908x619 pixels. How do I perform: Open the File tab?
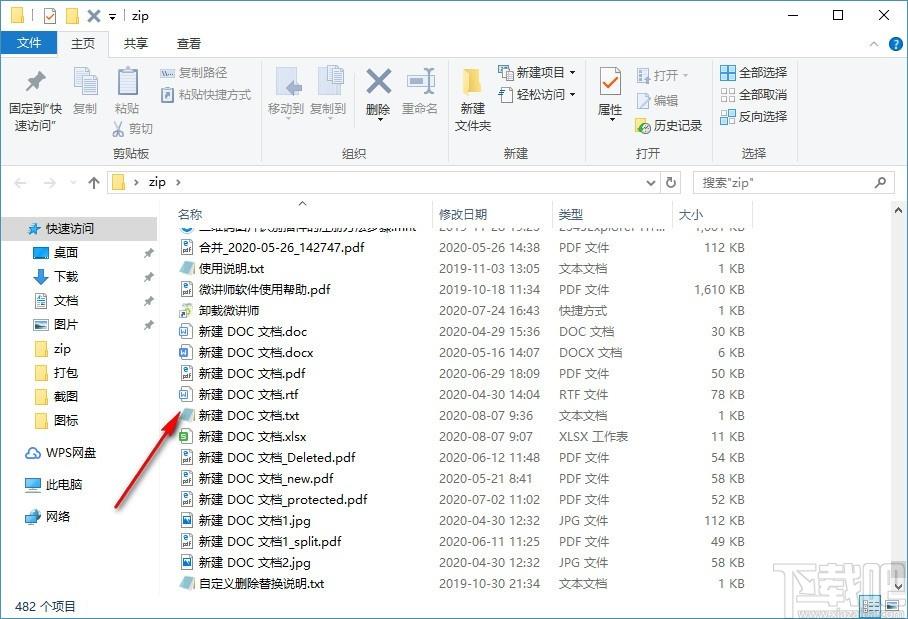point(29,43)
